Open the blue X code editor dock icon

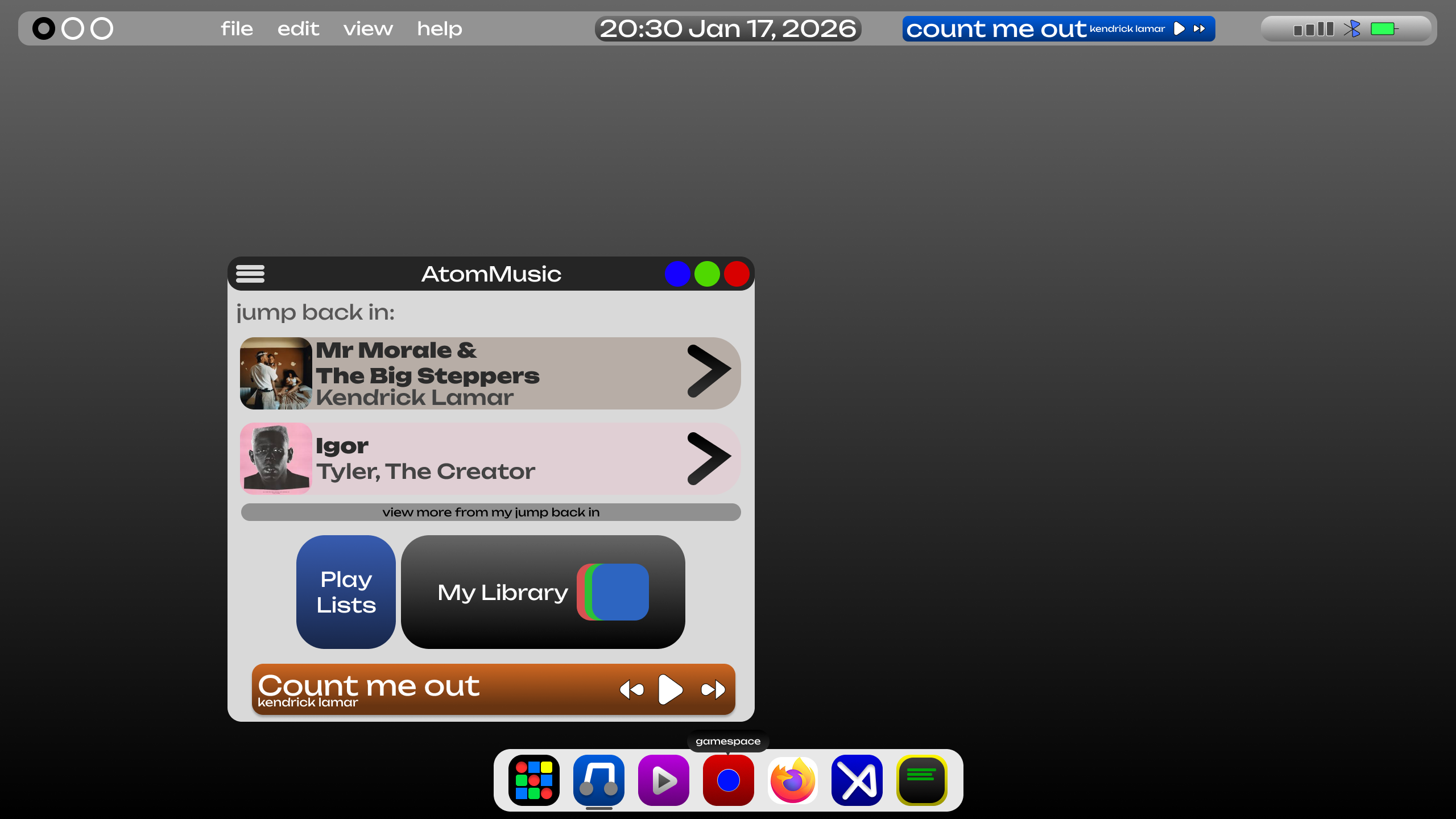[857, 780]
